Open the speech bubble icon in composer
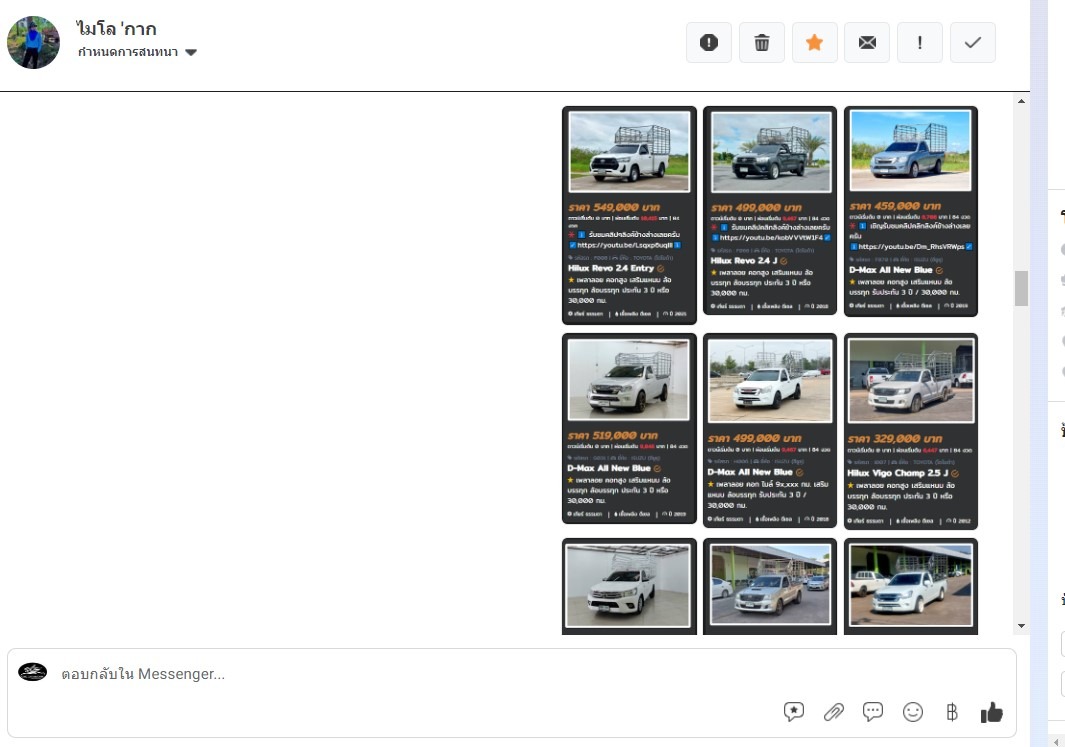Screen dimensions: 1065x747 [x=873, y=712]
